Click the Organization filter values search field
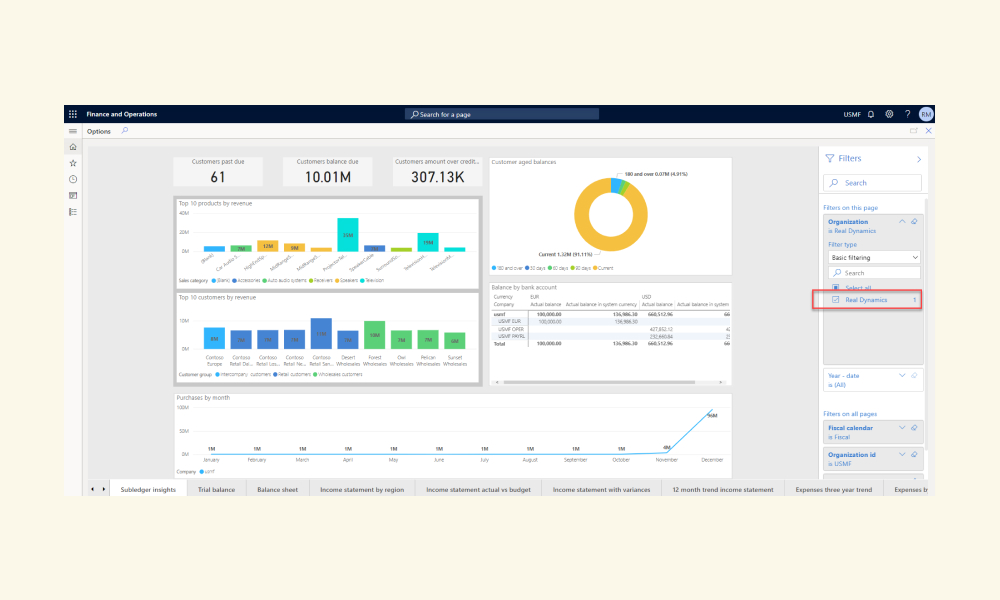1000x600 pixels. pyautogui.click(x=874, y=273)
